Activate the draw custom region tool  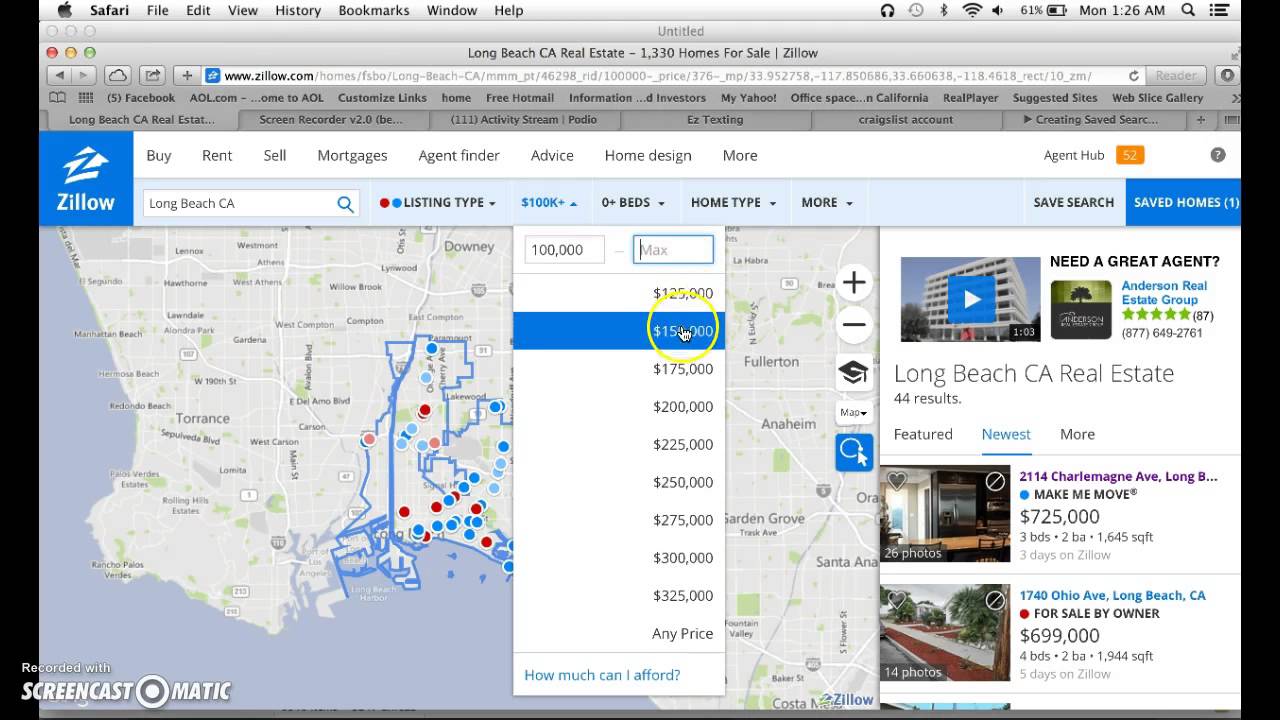coord(854,452)
